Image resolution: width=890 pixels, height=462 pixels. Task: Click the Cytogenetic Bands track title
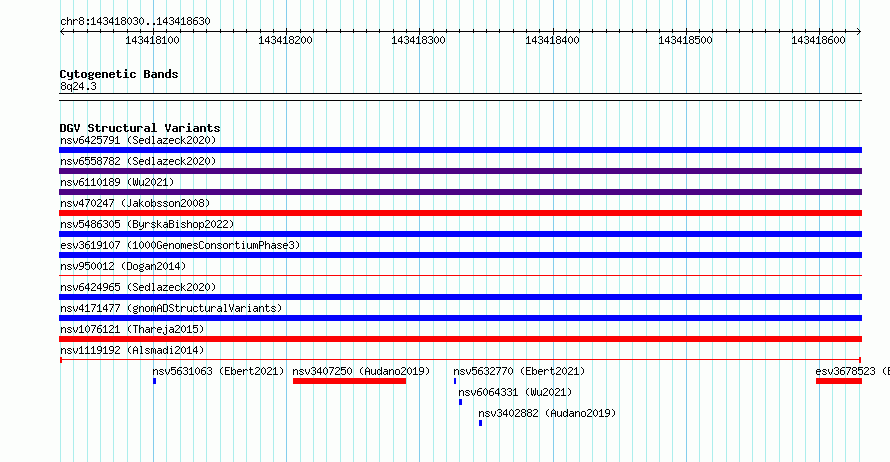tap(119, 74)
